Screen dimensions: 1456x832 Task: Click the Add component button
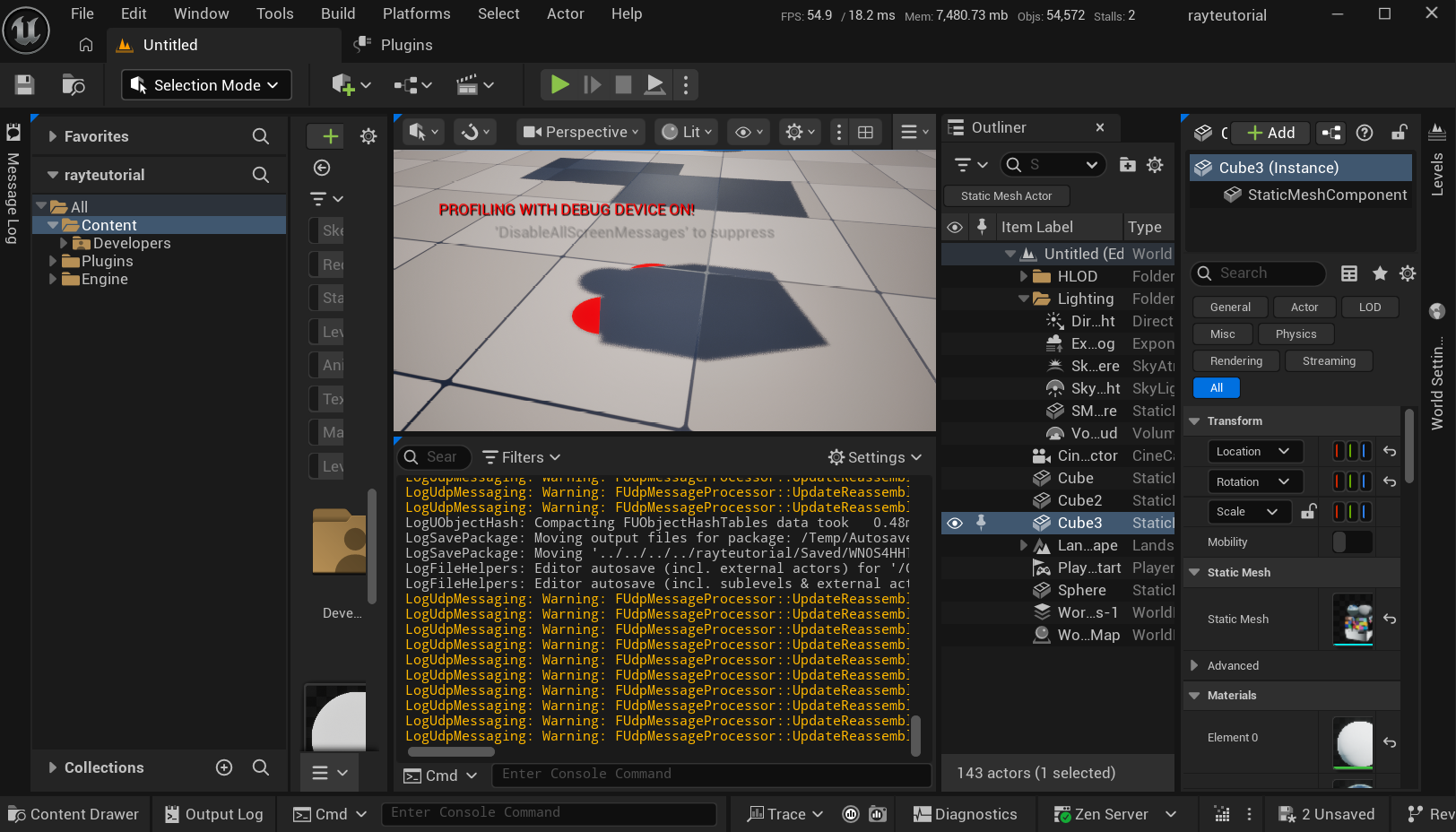pos(1270,133)
